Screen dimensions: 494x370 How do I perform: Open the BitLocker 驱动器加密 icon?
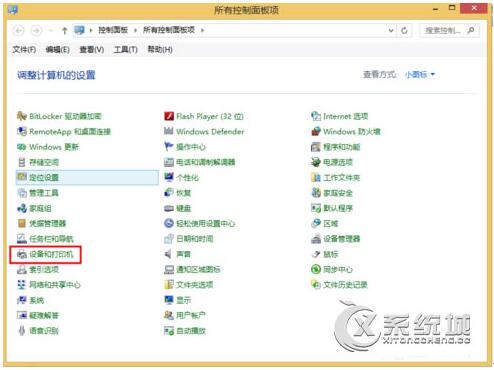(x=22, y=116)
